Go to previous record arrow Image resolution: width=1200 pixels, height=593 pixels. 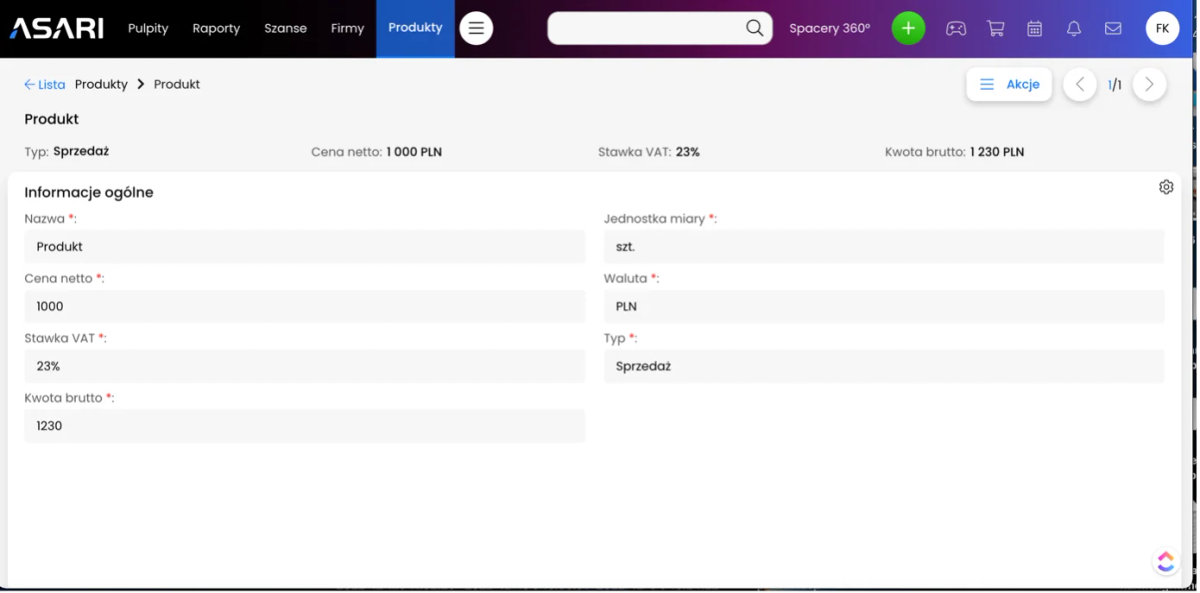coord(1080,85)
